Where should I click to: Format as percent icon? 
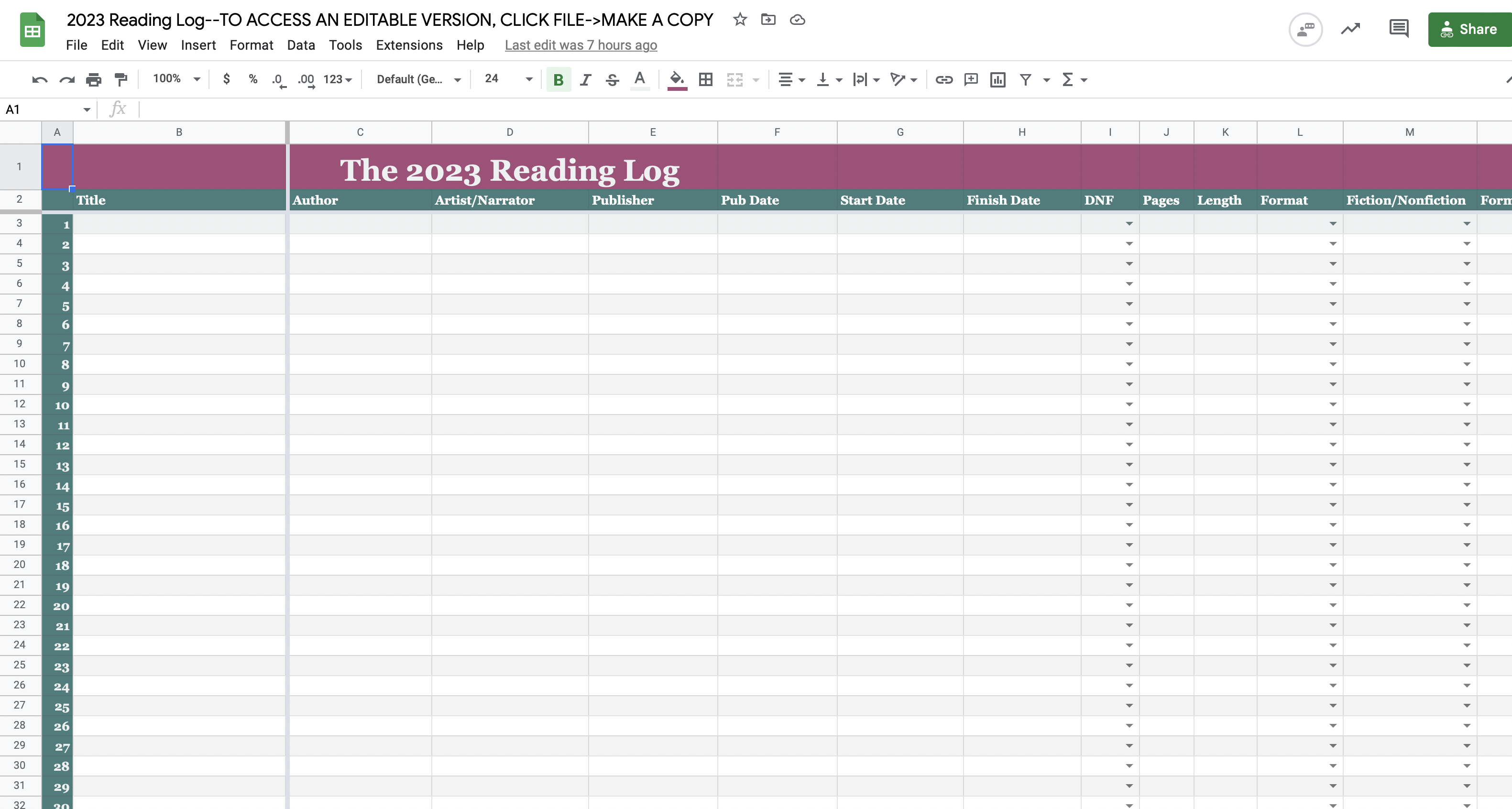tap(253, 79)
